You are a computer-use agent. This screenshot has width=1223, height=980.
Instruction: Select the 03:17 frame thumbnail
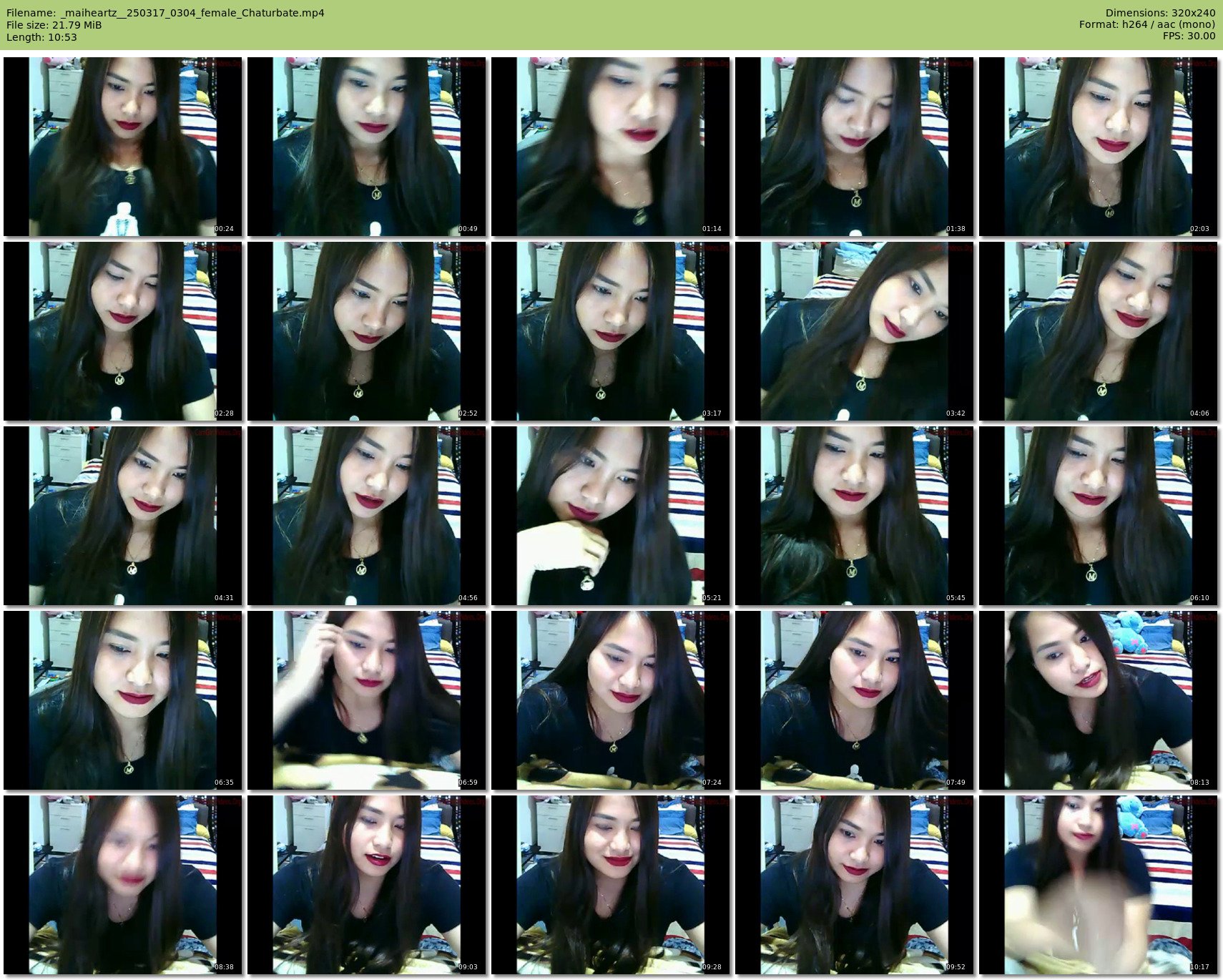coord(610,331)
